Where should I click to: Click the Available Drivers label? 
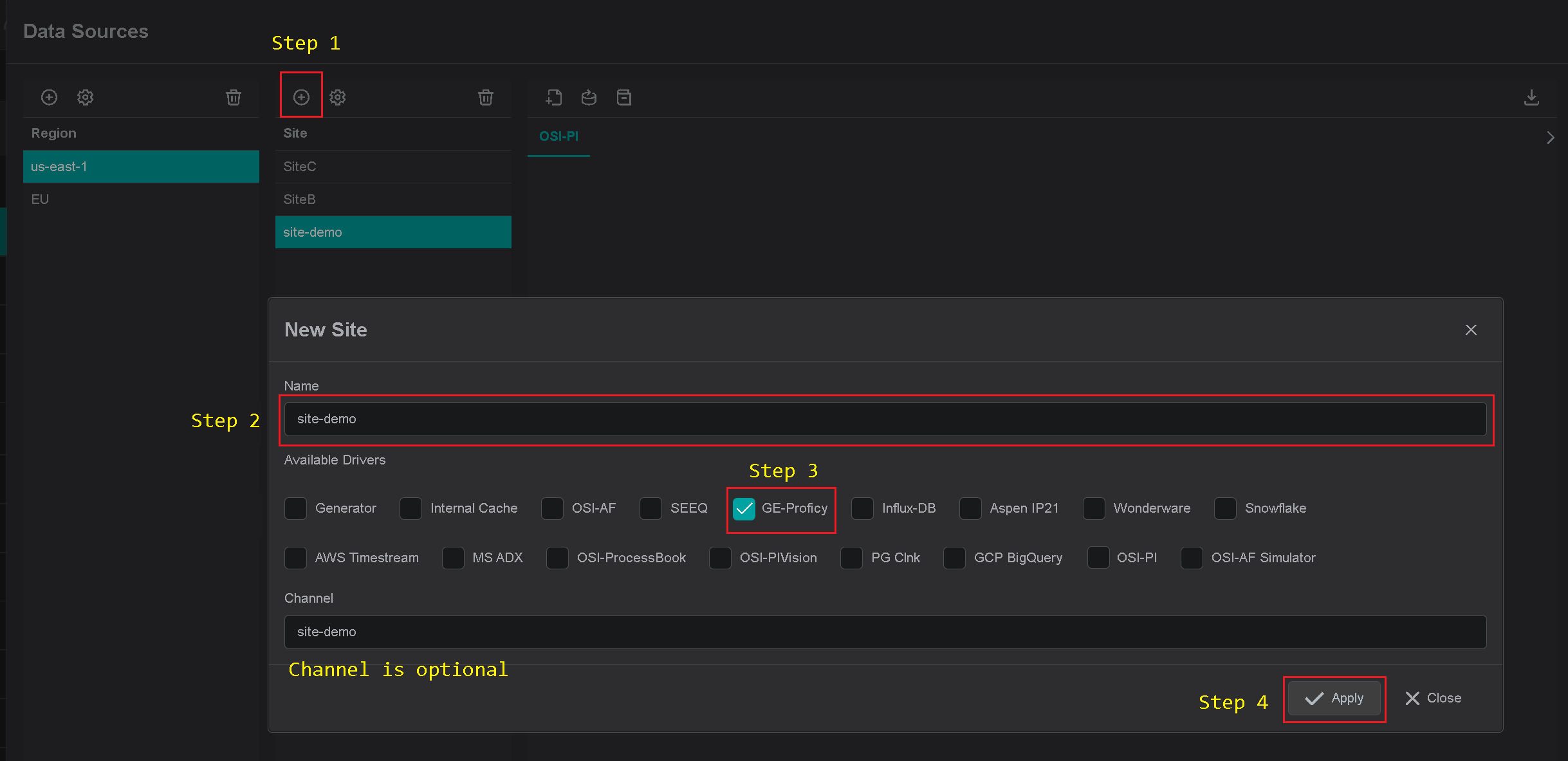[x=335, y=460]
